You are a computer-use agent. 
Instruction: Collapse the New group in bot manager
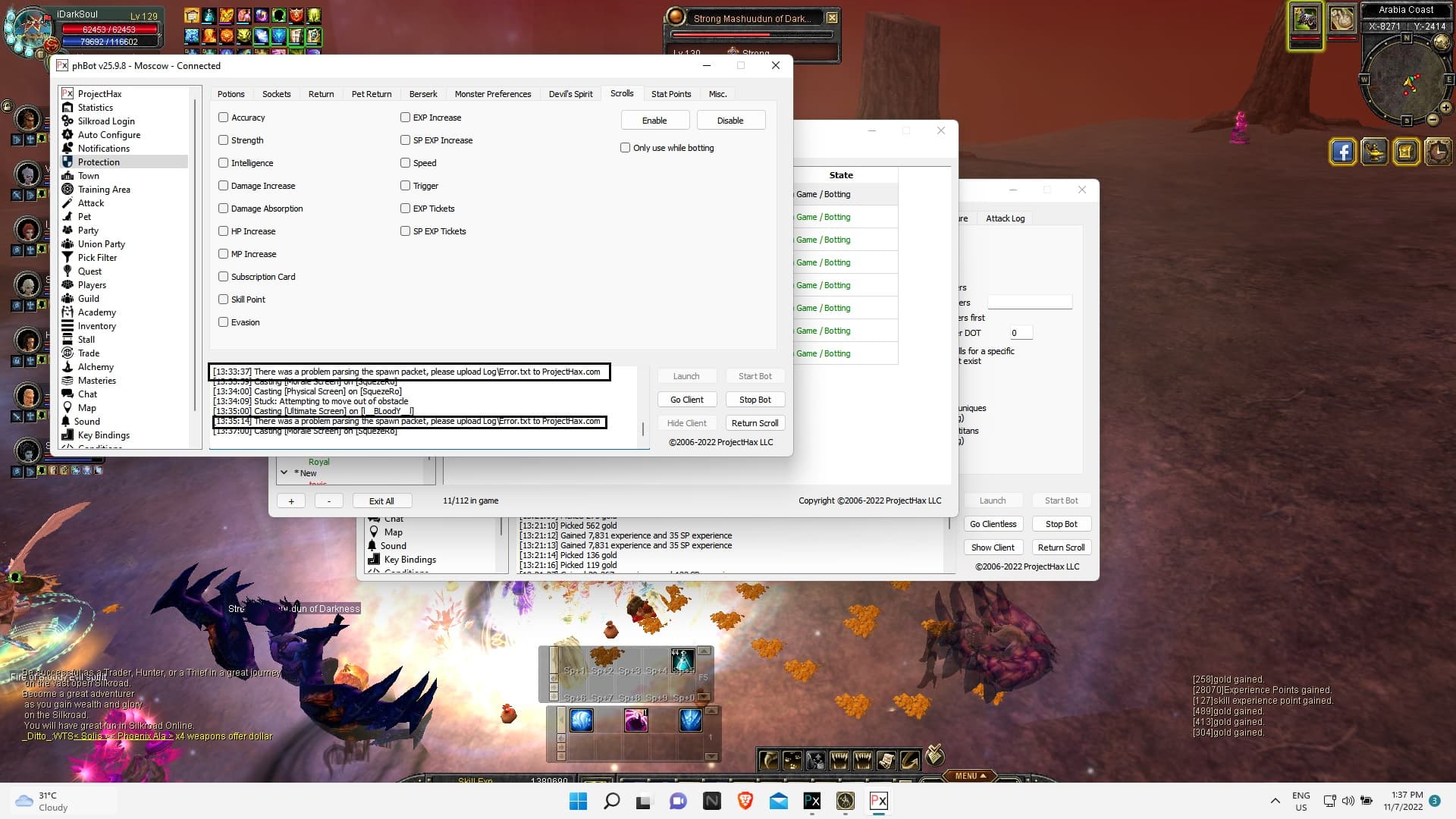click(x=284, y=472)
